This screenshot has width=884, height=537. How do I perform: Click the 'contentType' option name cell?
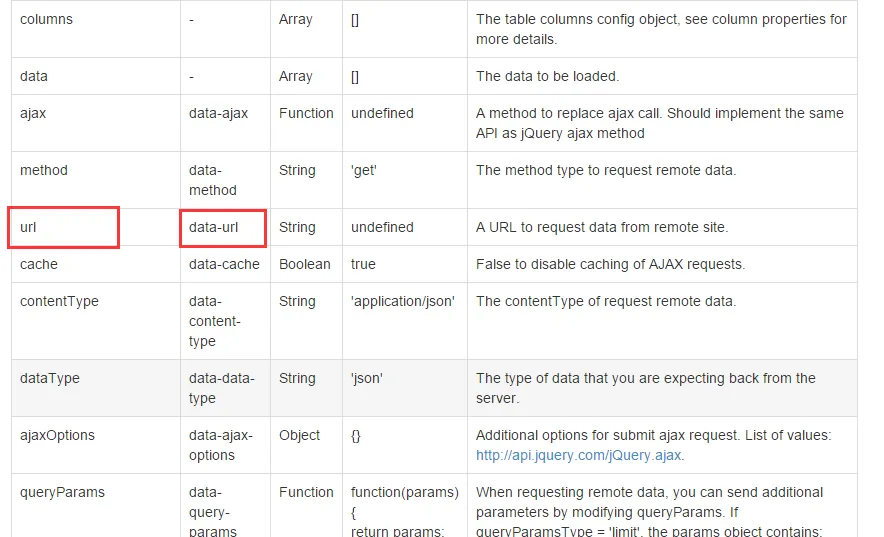click(x=59, y=301)
